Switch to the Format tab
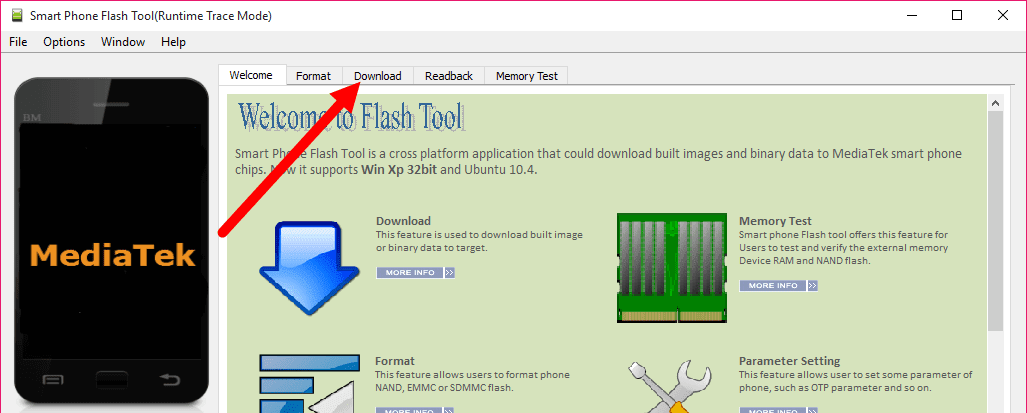 point(314,76)
